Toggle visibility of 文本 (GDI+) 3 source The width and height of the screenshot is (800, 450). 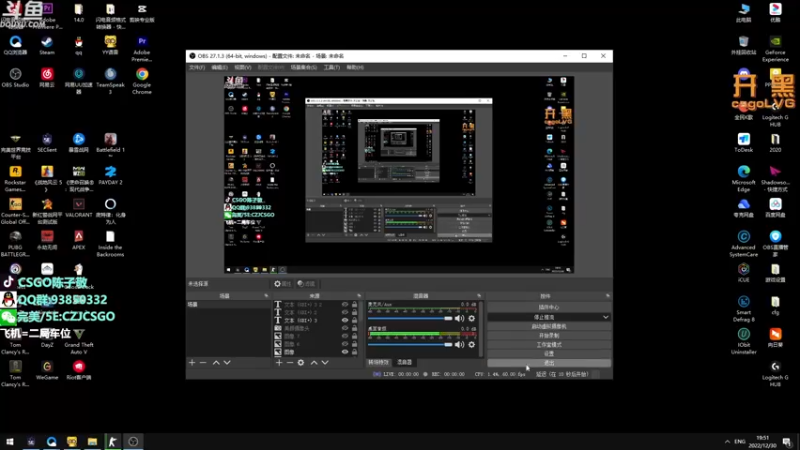[x=345, y=320]
